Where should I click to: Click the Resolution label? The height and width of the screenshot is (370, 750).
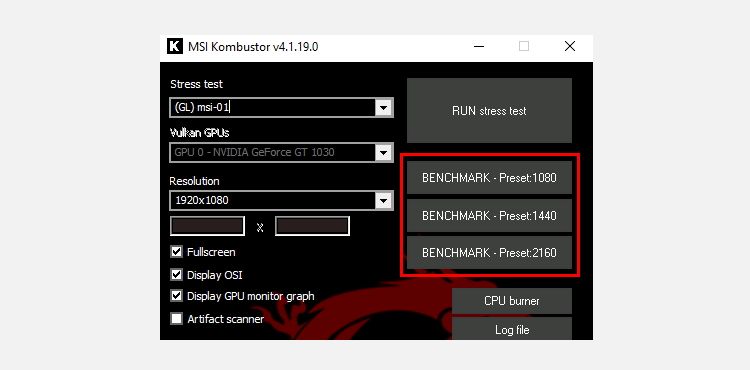[194, 181]
